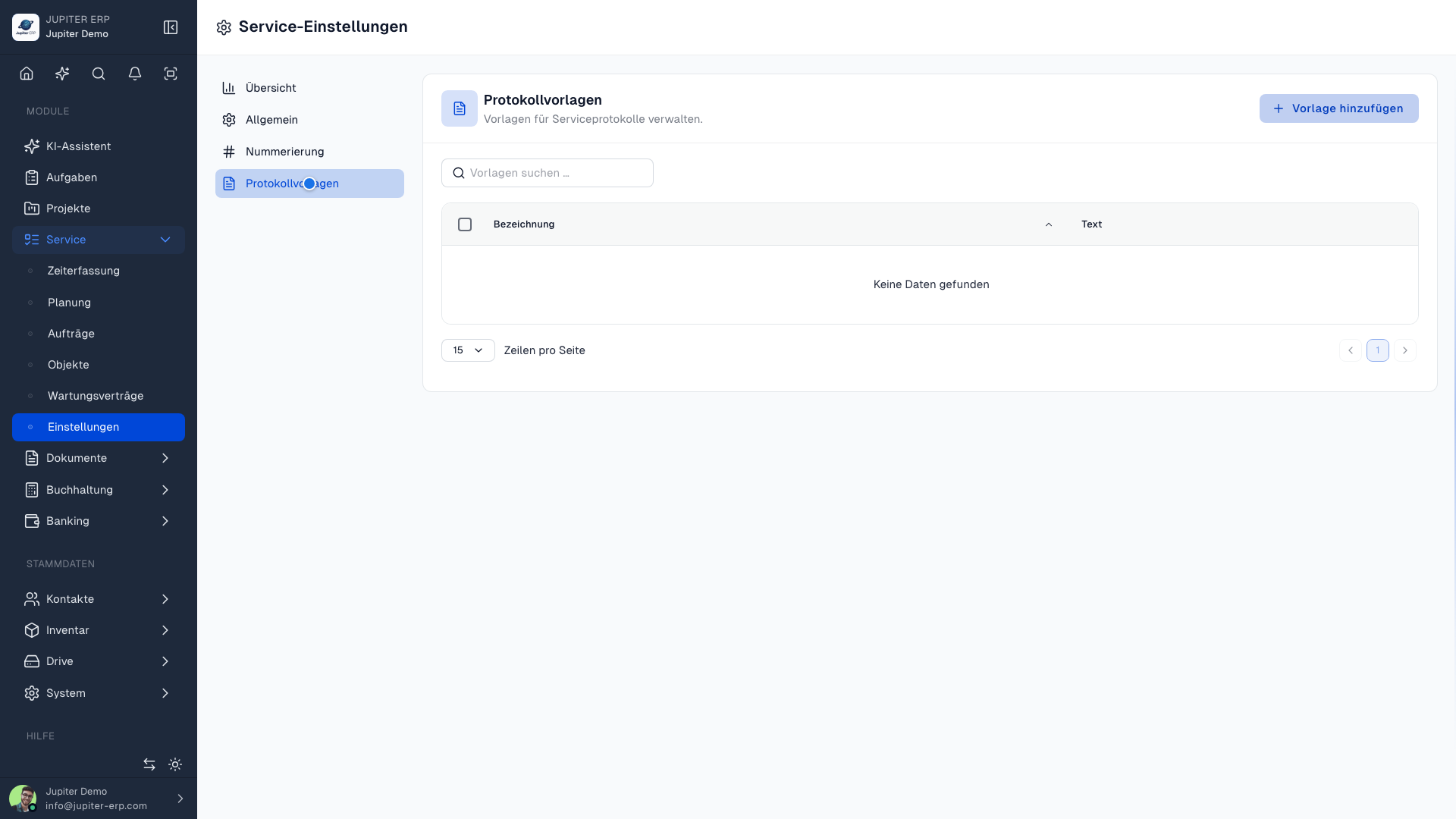Screen dimensions: 1456x819
Task: Expand the Drive section
Action: tap(99, 661)
